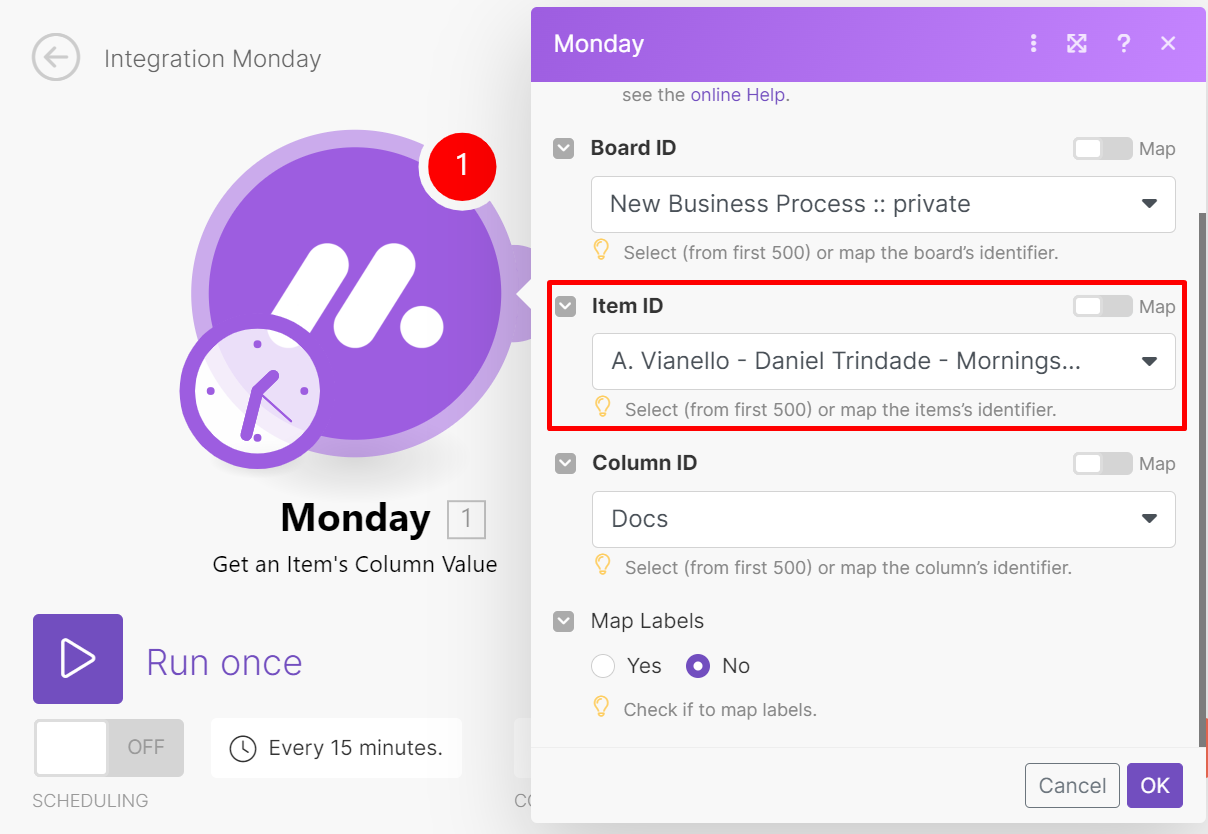Select the Yes radio for Map Labels
Viewport: 1208px width, 834px height.
pyautogui.click(x=603, y=666)
